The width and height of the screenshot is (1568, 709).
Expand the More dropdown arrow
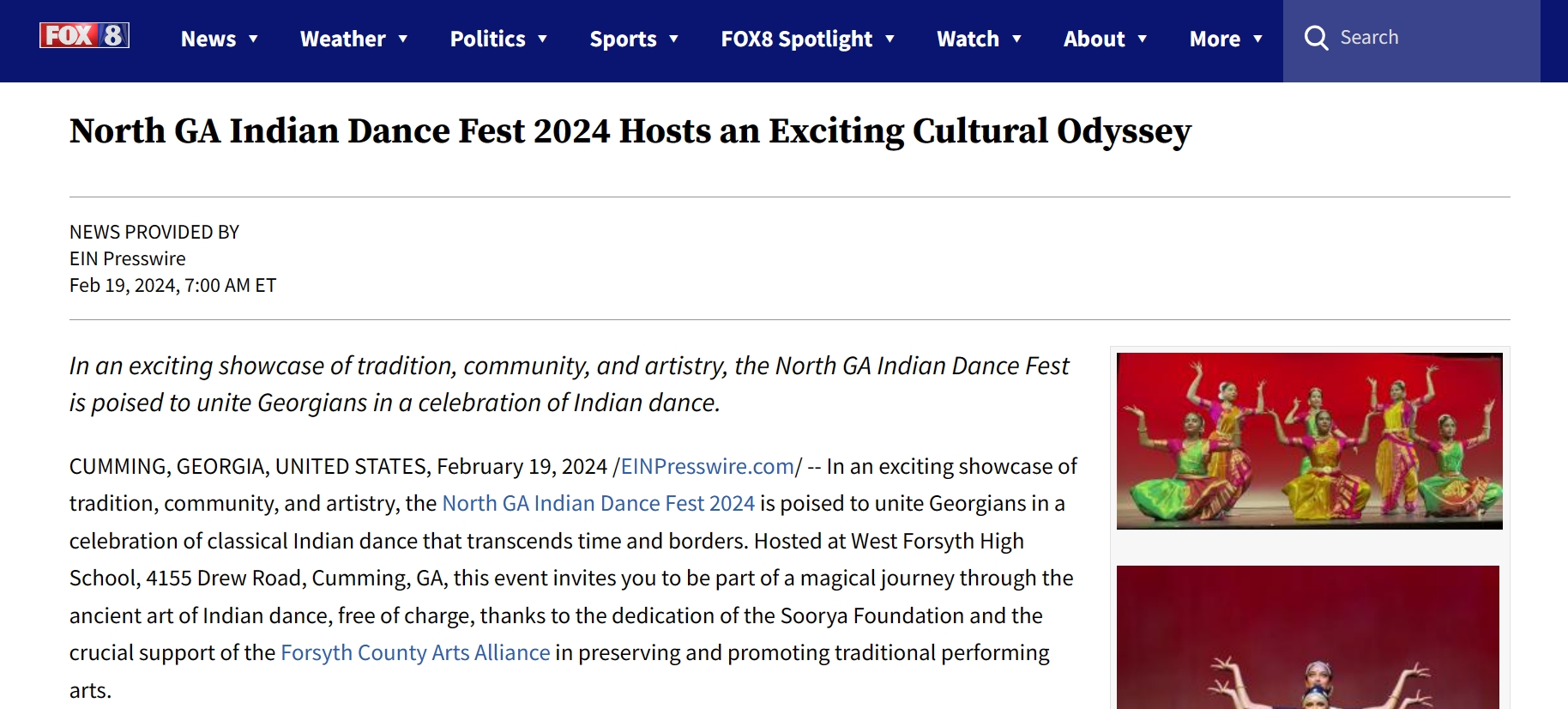point(1257,39)
